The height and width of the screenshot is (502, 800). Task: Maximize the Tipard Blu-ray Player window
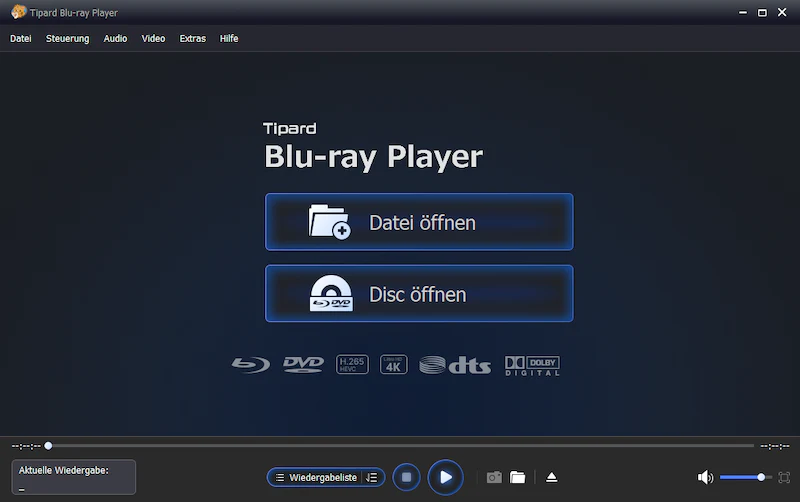(x=762, y=12)
